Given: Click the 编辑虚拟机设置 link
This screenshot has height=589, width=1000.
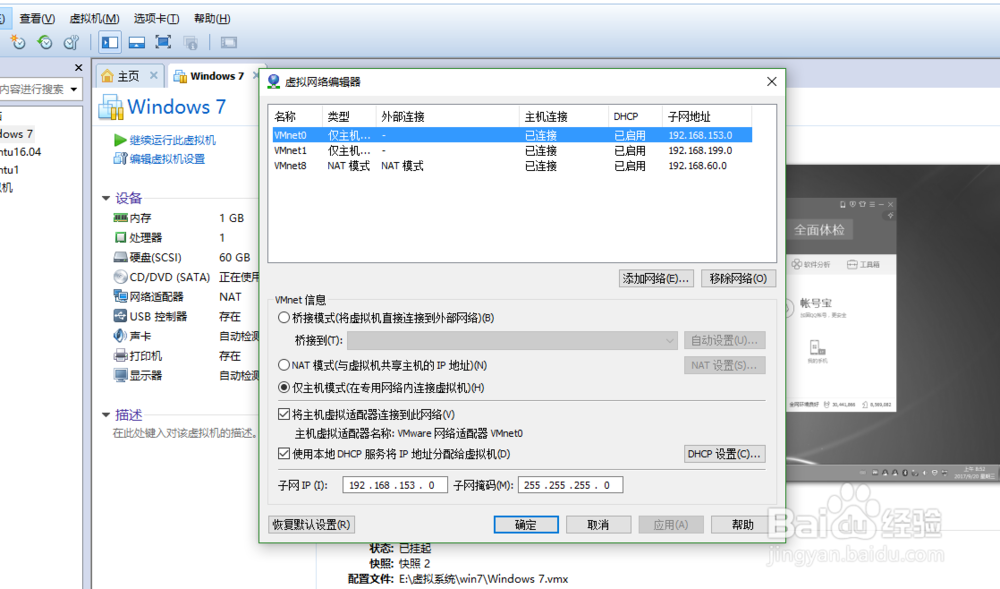Looking at the screenshot, I should coord(167,159).
